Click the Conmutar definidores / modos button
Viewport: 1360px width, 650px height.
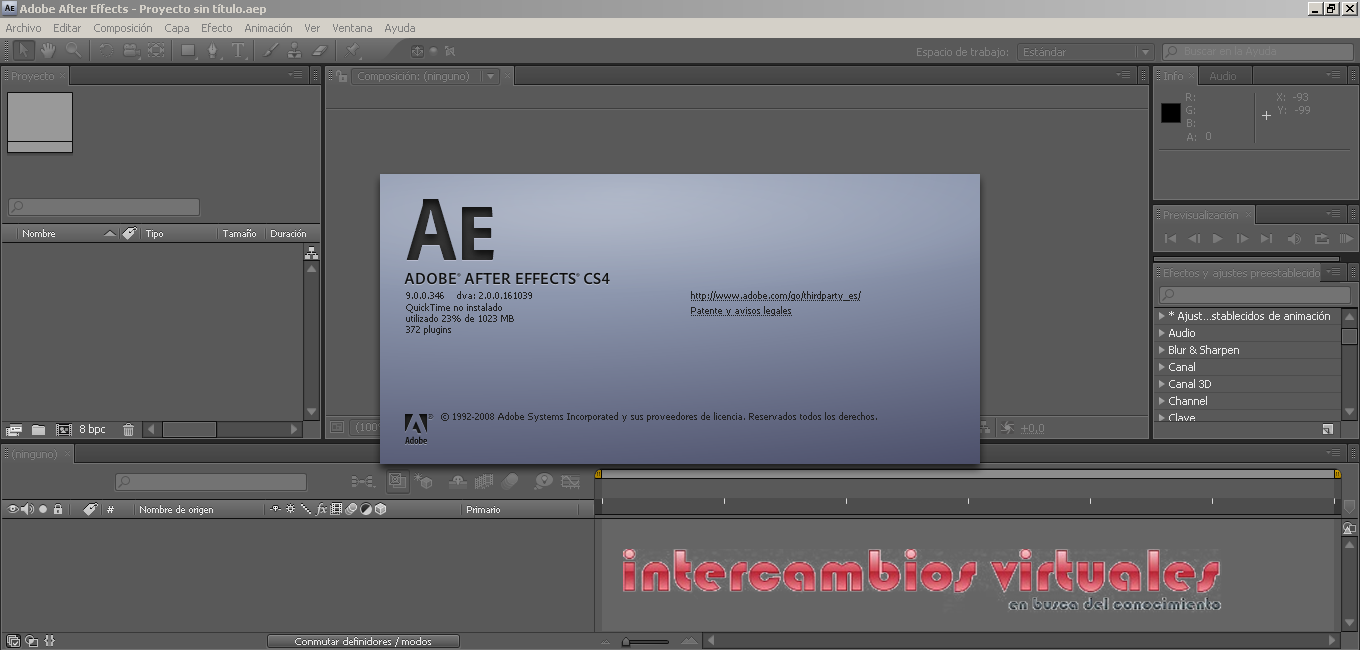click(x=363, y=641)
